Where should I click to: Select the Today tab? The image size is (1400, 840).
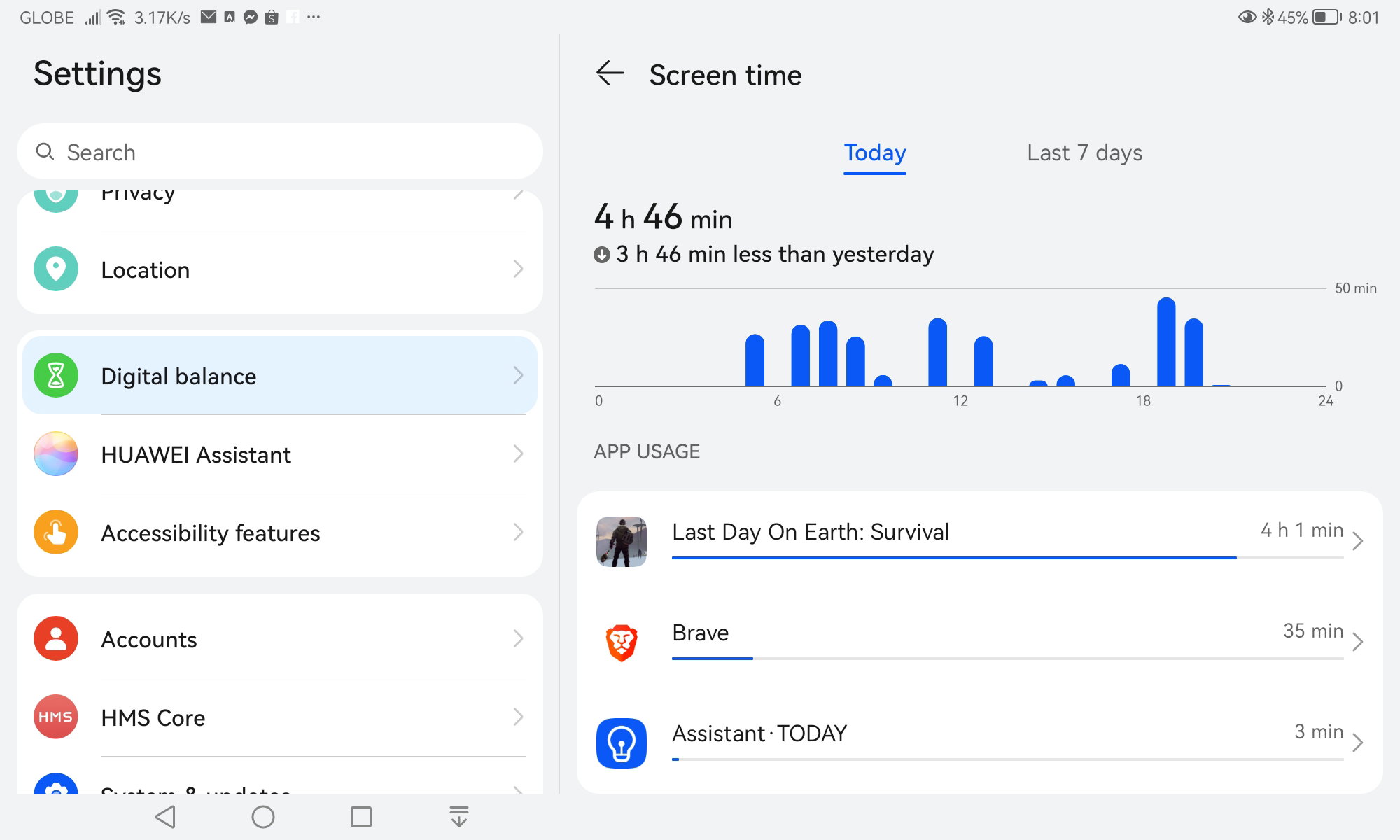coord(875,153)
